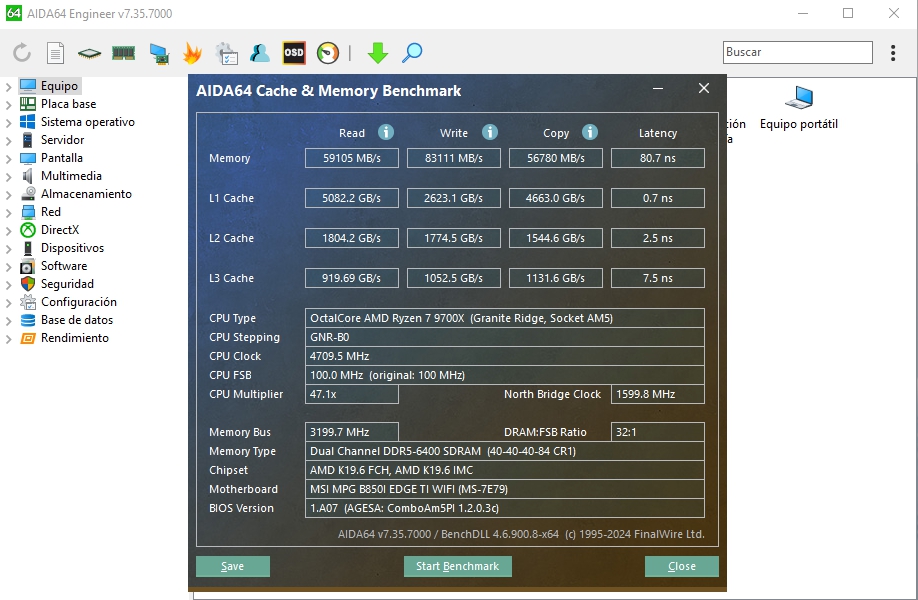Select Almacenamiento in the tree

pos(86,194)
